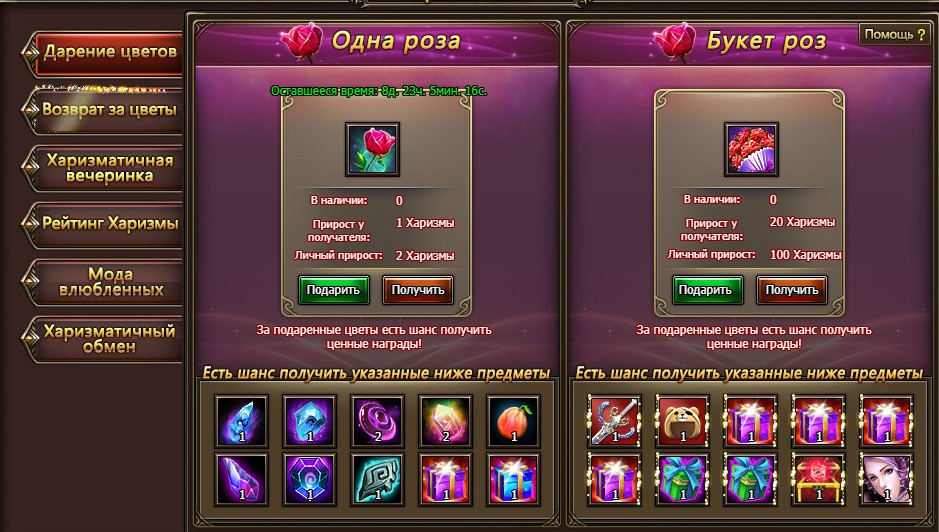Click the single rose item icon

[372, 150]
